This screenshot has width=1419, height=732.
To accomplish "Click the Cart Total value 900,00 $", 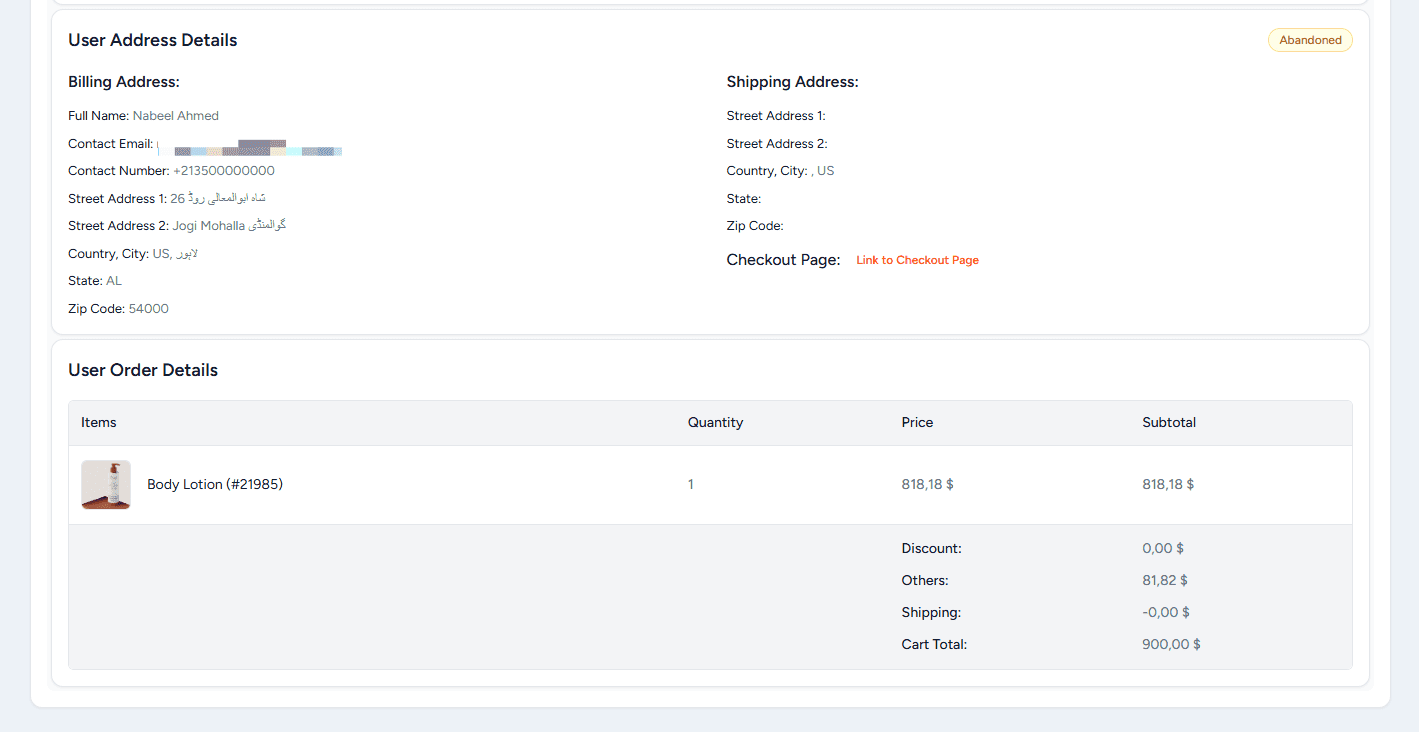I will (1171, 645).
